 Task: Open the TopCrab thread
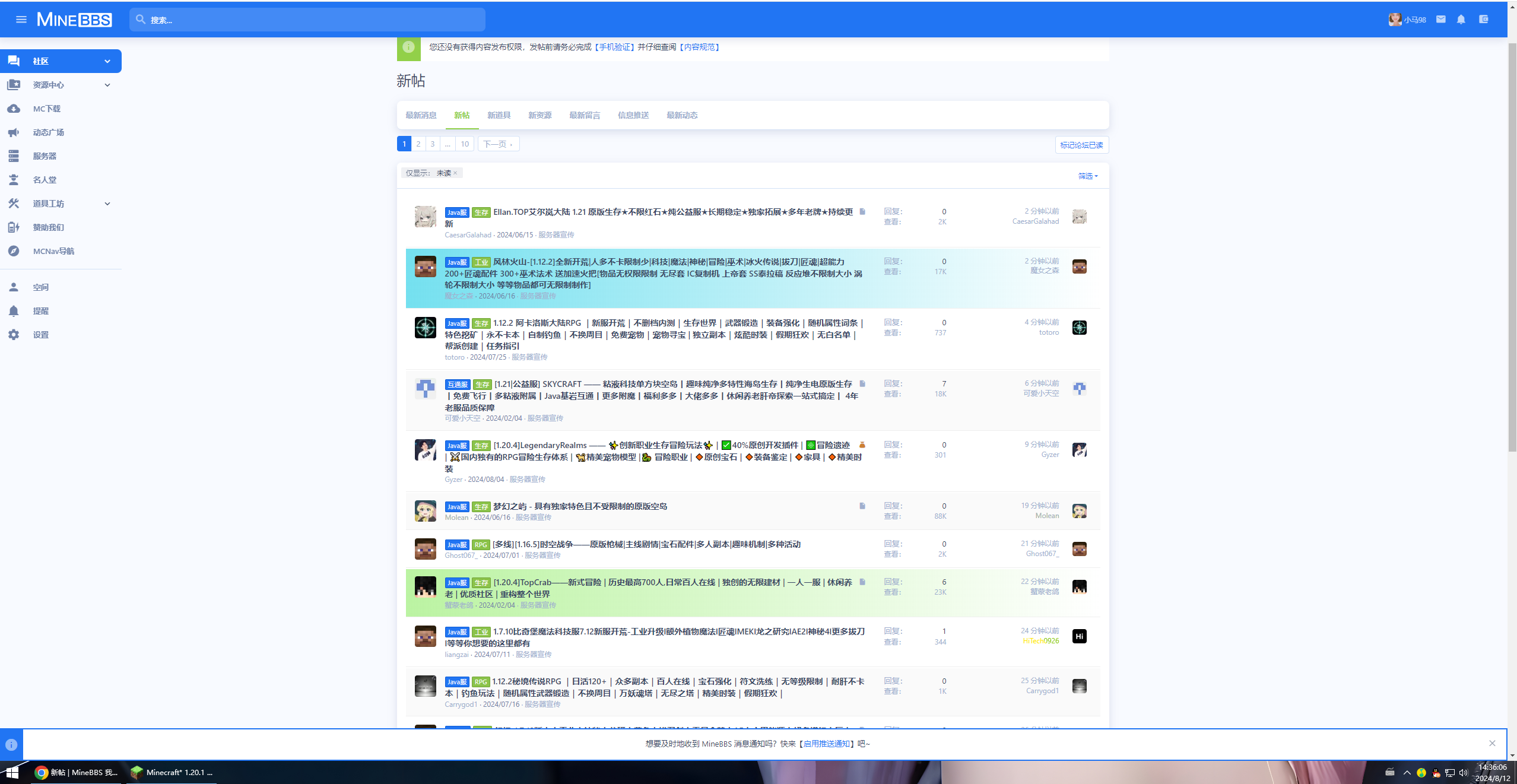coord(649,588)
